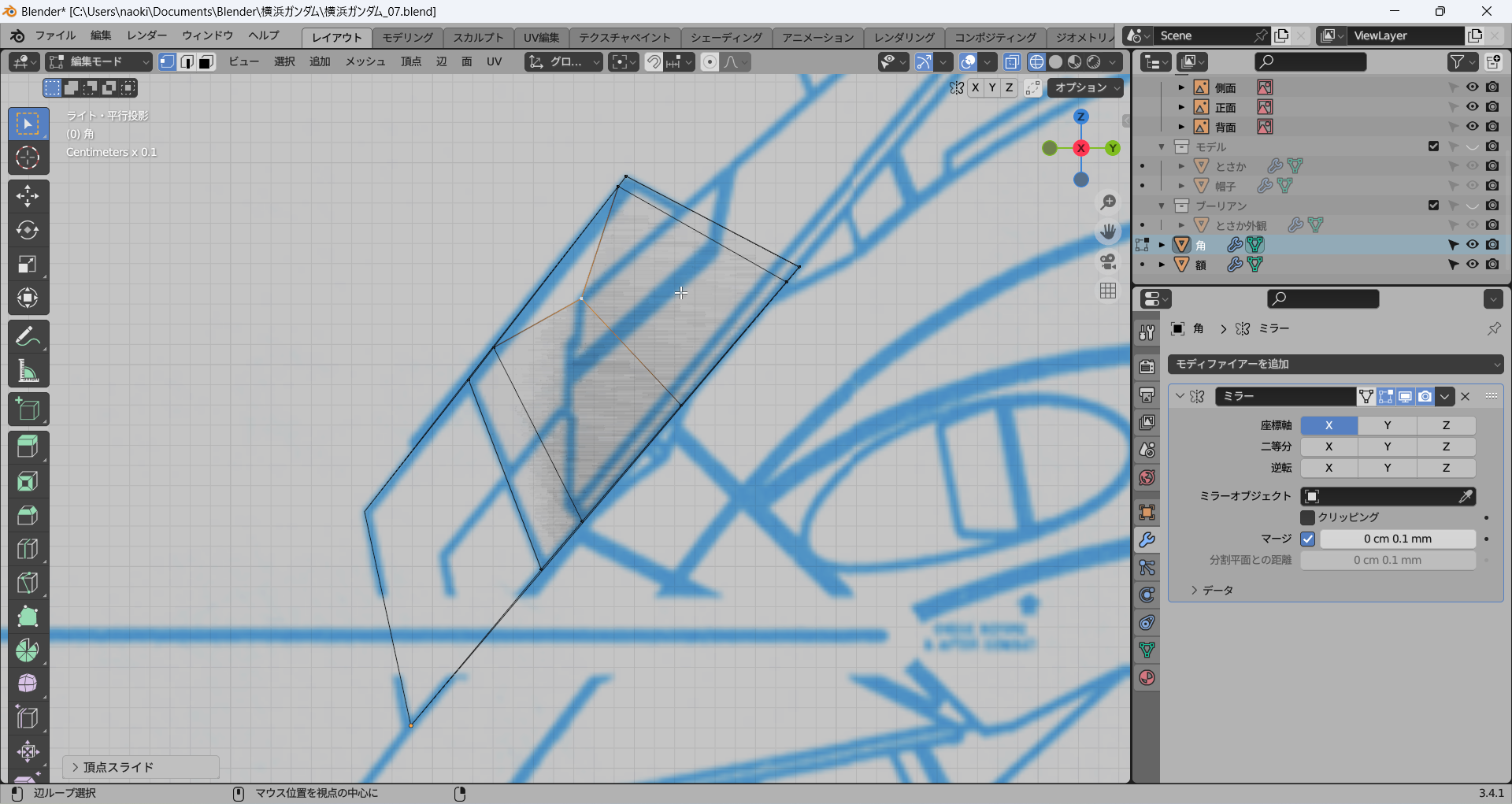Activate the Annotate pencil tool

[28, 337]
